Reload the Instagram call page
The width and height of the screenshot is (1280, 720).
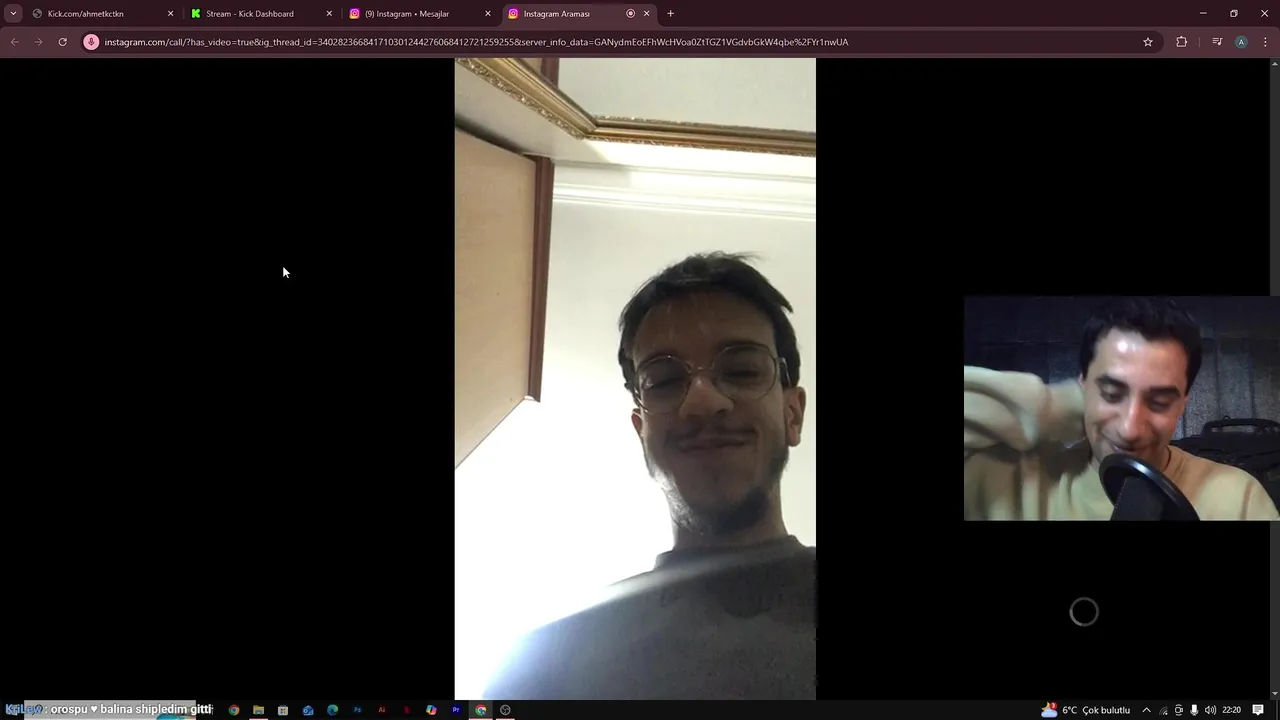coord(62,42)
